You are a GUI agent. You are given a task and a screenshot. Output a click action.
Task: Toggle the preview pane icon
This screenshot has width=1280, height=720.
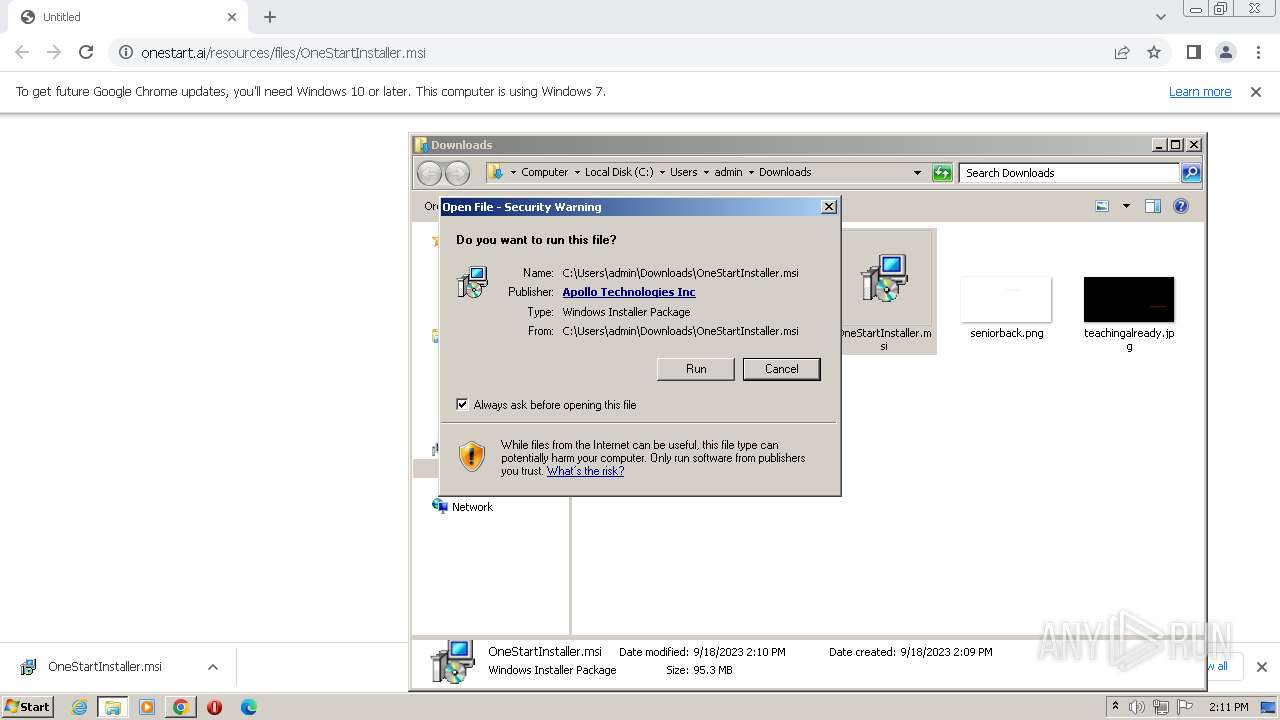pyautogui.click(x=1153, y=206)
